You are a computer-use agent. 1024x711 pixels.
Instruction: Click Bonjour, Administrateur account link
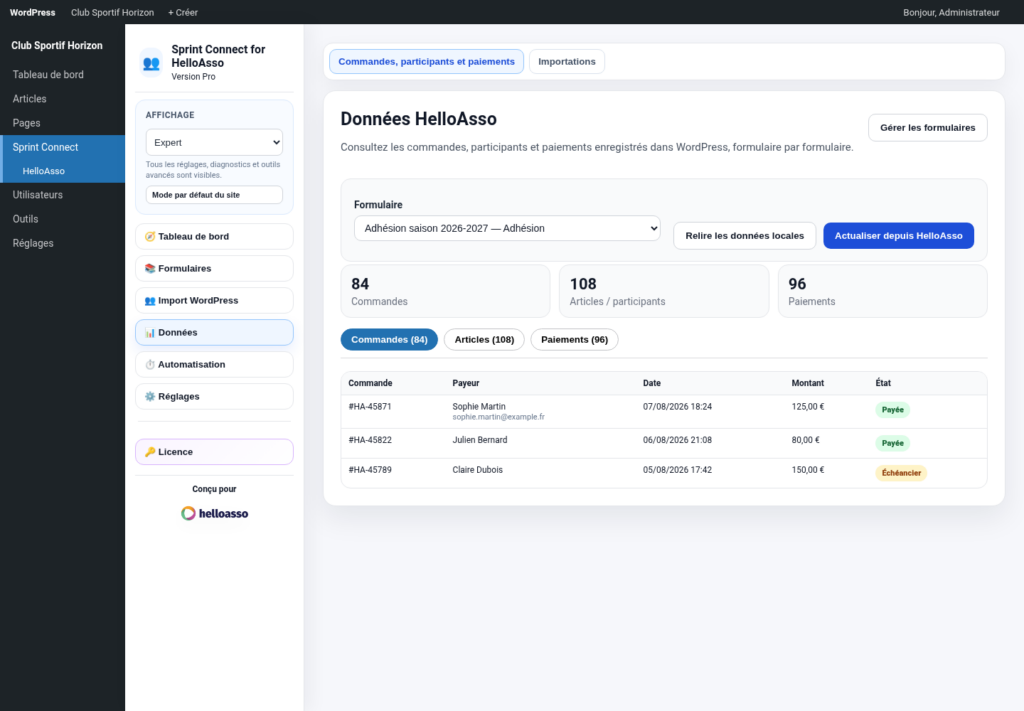pos(951,12)
